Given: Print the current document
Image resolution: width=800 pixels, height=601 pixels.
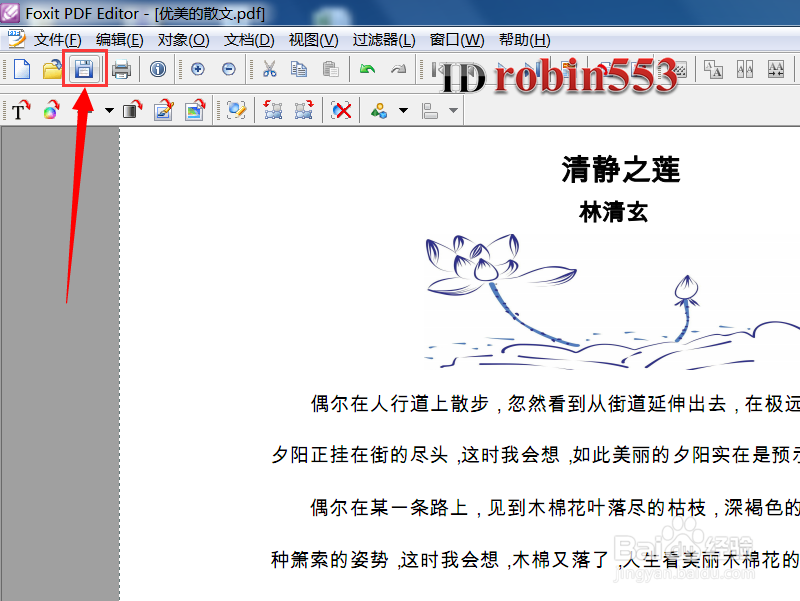Looking at the screenshot, I should [x=121, y=69].
